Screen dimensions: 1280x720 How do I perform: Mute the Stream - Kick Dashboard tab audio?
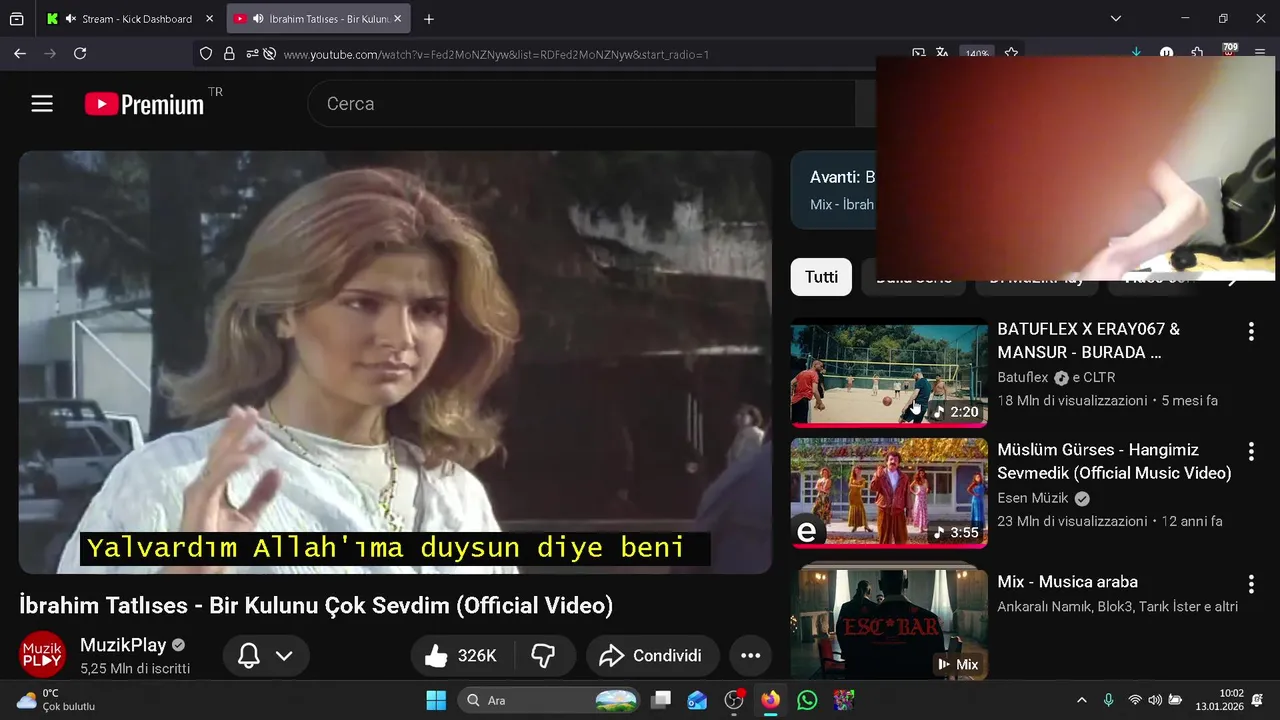(70, 19)
